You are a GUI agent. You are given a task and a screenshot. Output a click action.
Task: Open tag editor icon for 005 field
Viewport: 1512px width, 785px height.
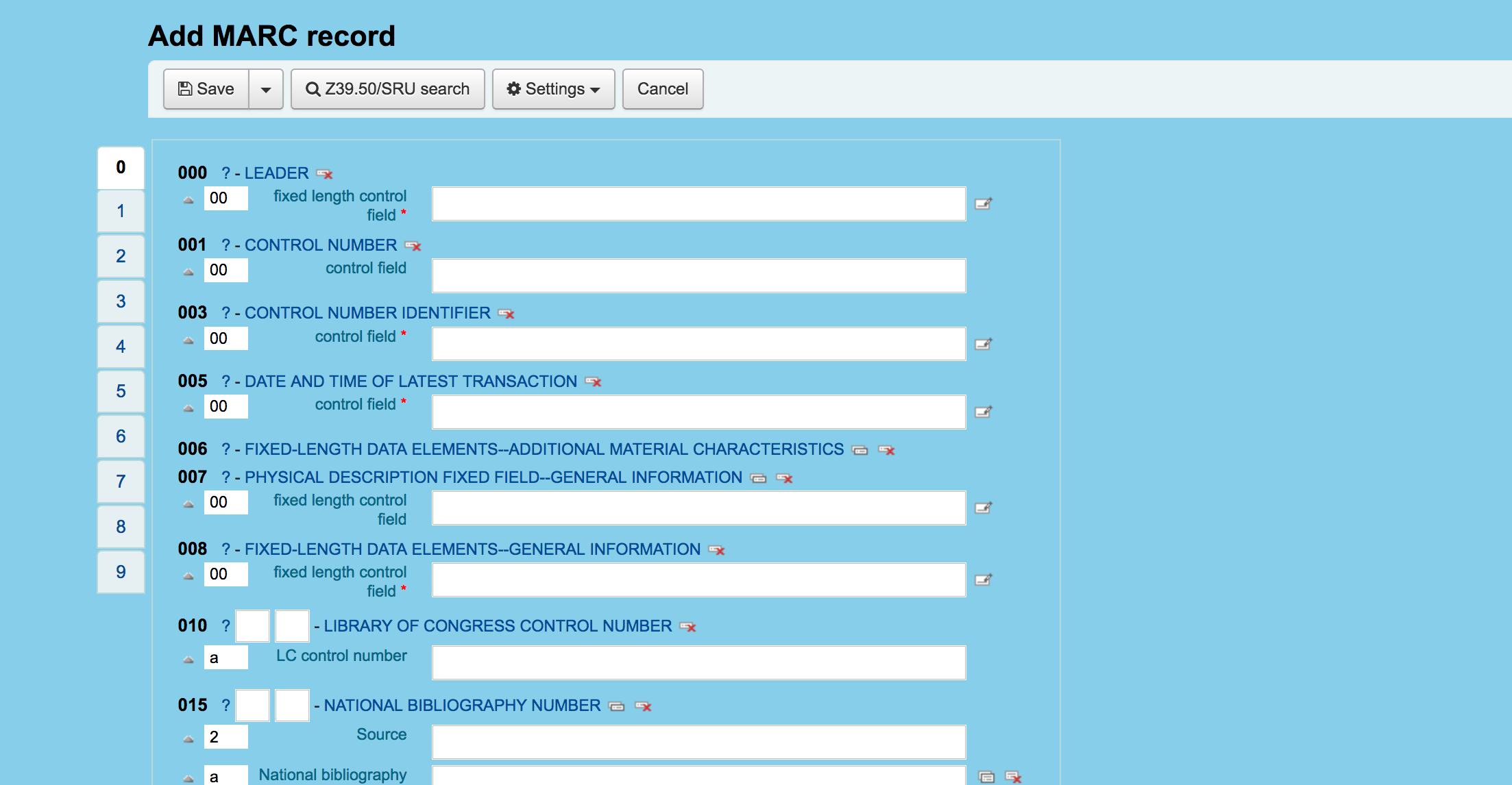tap(984, 412)
